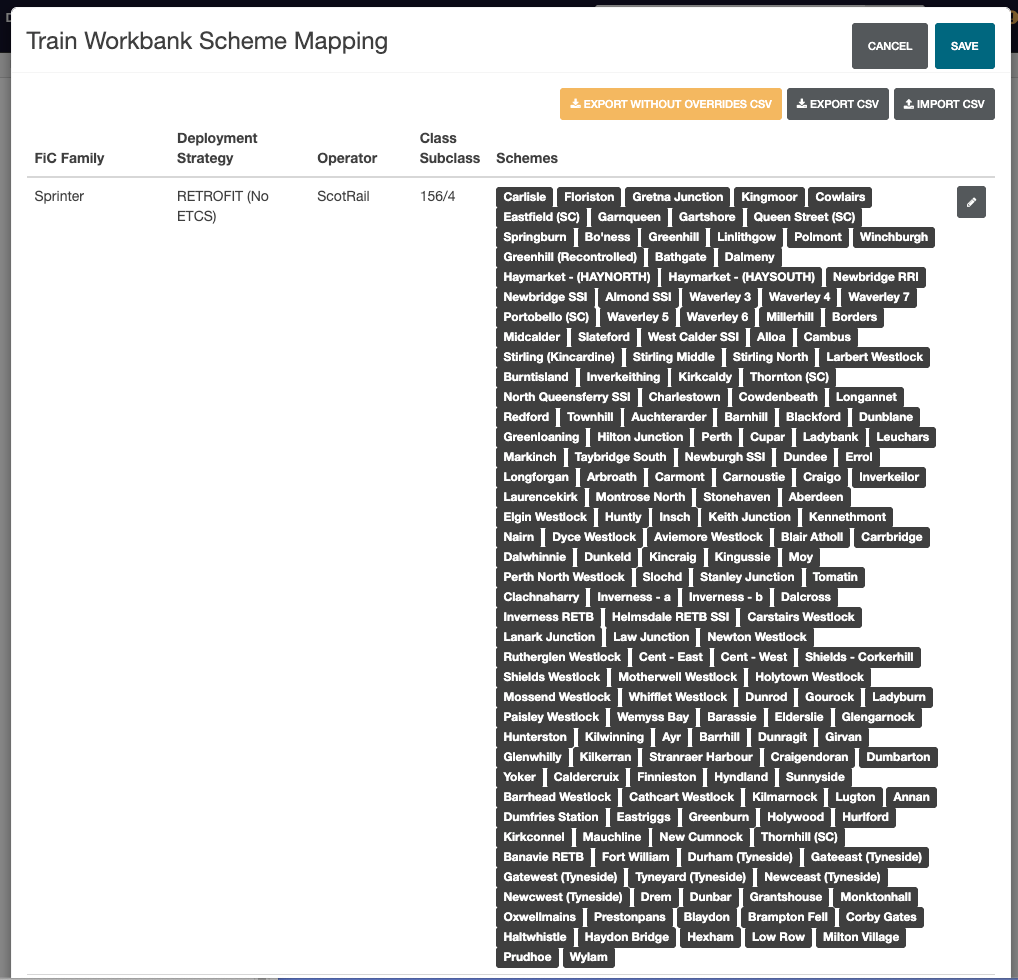Screen dimensions: 1018x980
Task: Click the Motherwell Westlock tag
Action: 677,677
